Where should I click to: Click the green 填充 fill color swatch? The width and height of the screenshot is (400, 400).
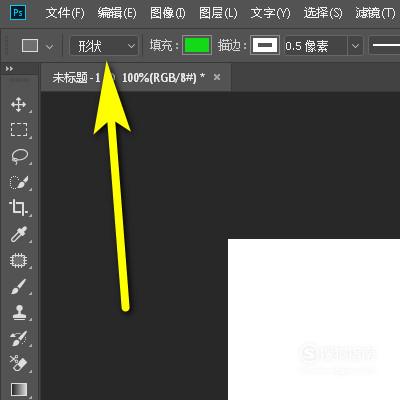tap(197, 45)
